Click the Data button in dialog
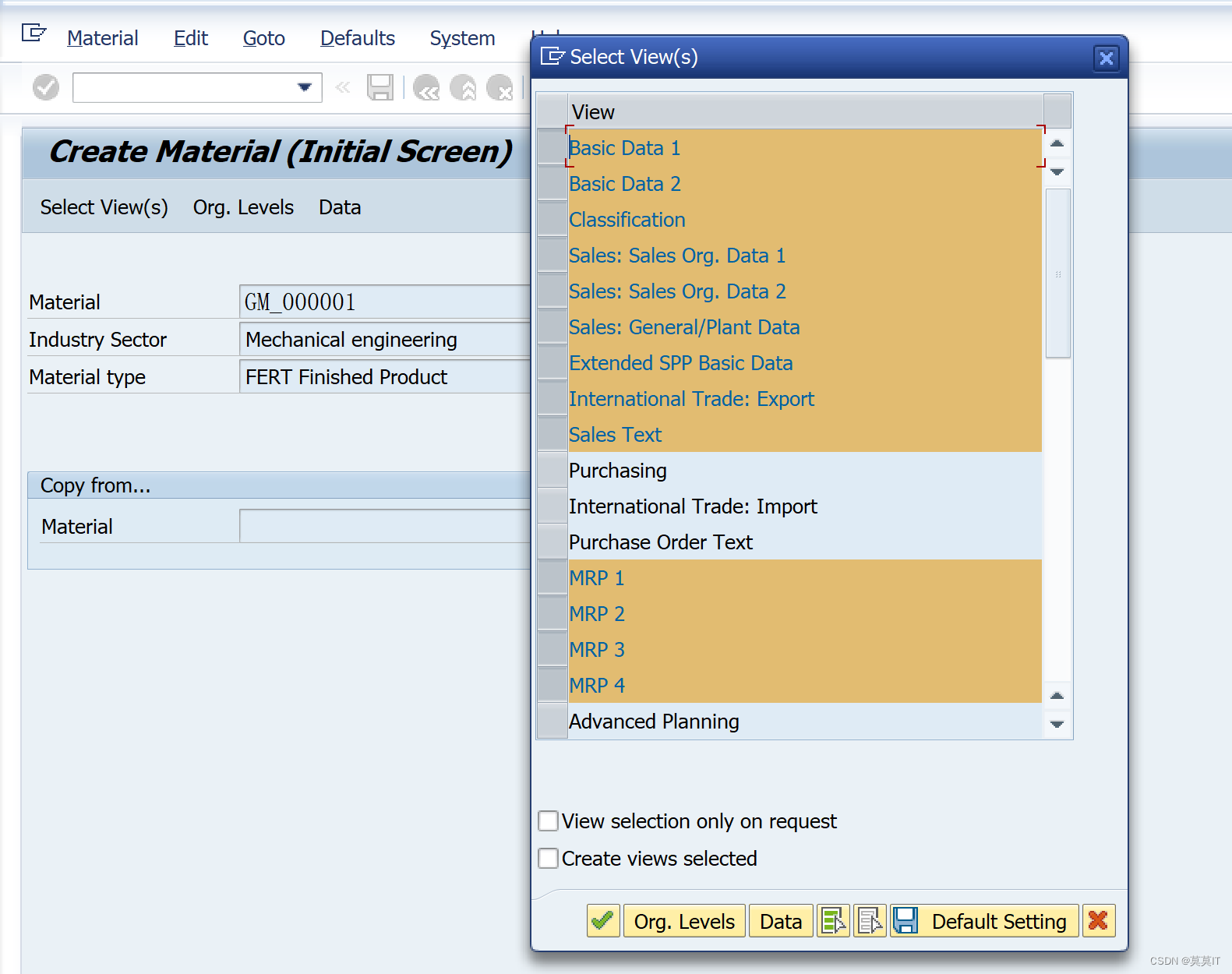The image size is (1232, 974). [781, 921]
